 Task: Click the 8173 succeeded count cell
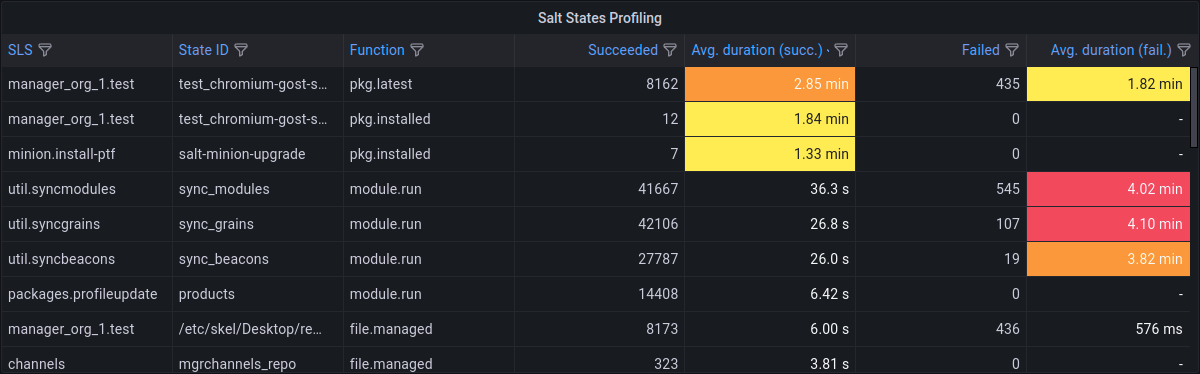(x=599, y=329)
